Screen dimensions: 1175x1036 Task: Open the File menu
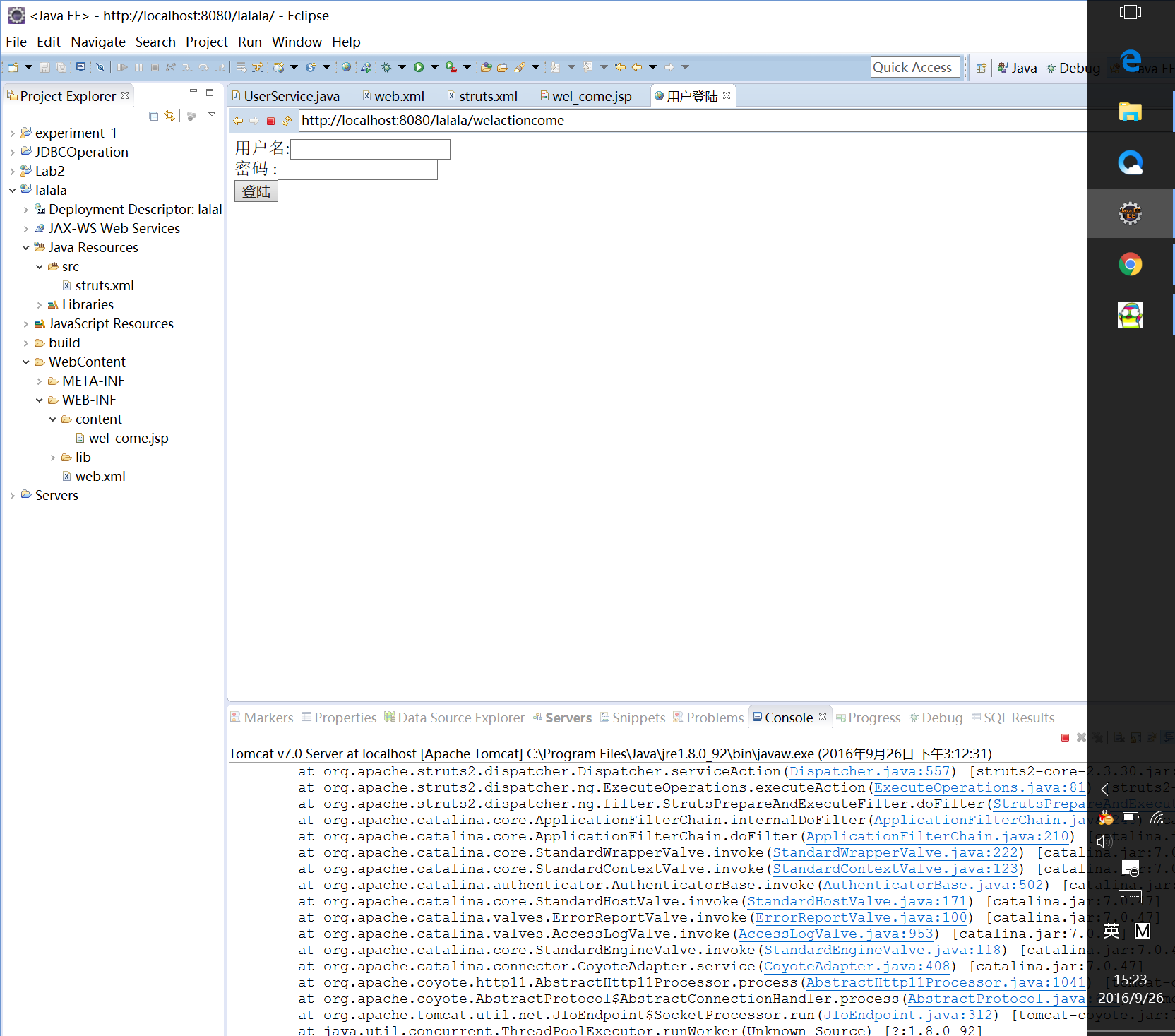click(16, 42)
